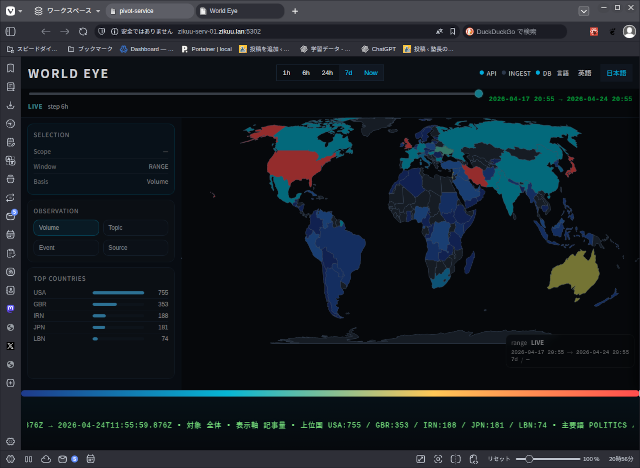640x468 pixels.
Task: Open the sidebar bookmarks panel icon
Action: (10, 68)
